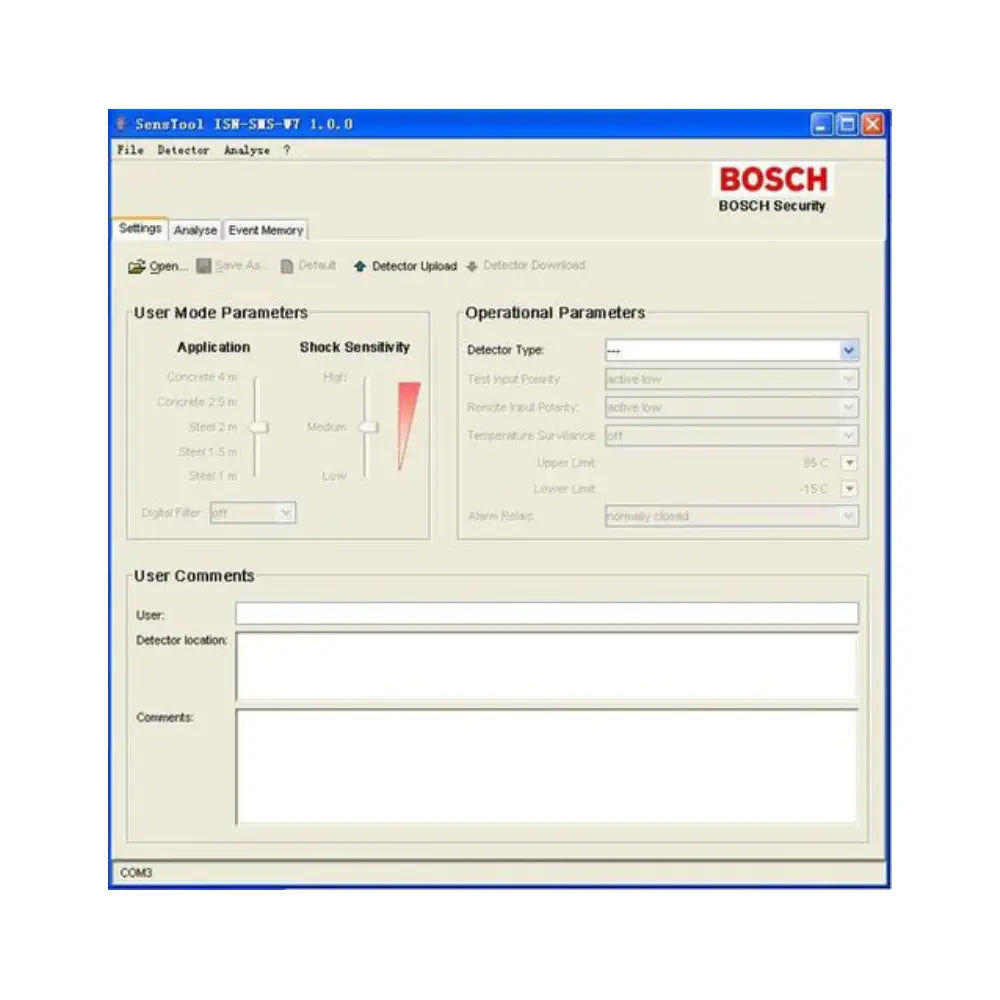This screenshot has width=1000, height=1000.
Task: Click the Detector location text area
Action: pyautogui.click(x=547, y=666)
